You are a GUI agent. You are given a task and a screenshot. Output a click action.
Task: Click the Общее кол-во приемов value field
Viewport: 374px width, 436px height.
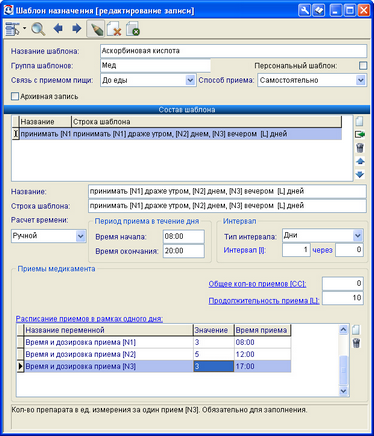click(x=343, y=284)
